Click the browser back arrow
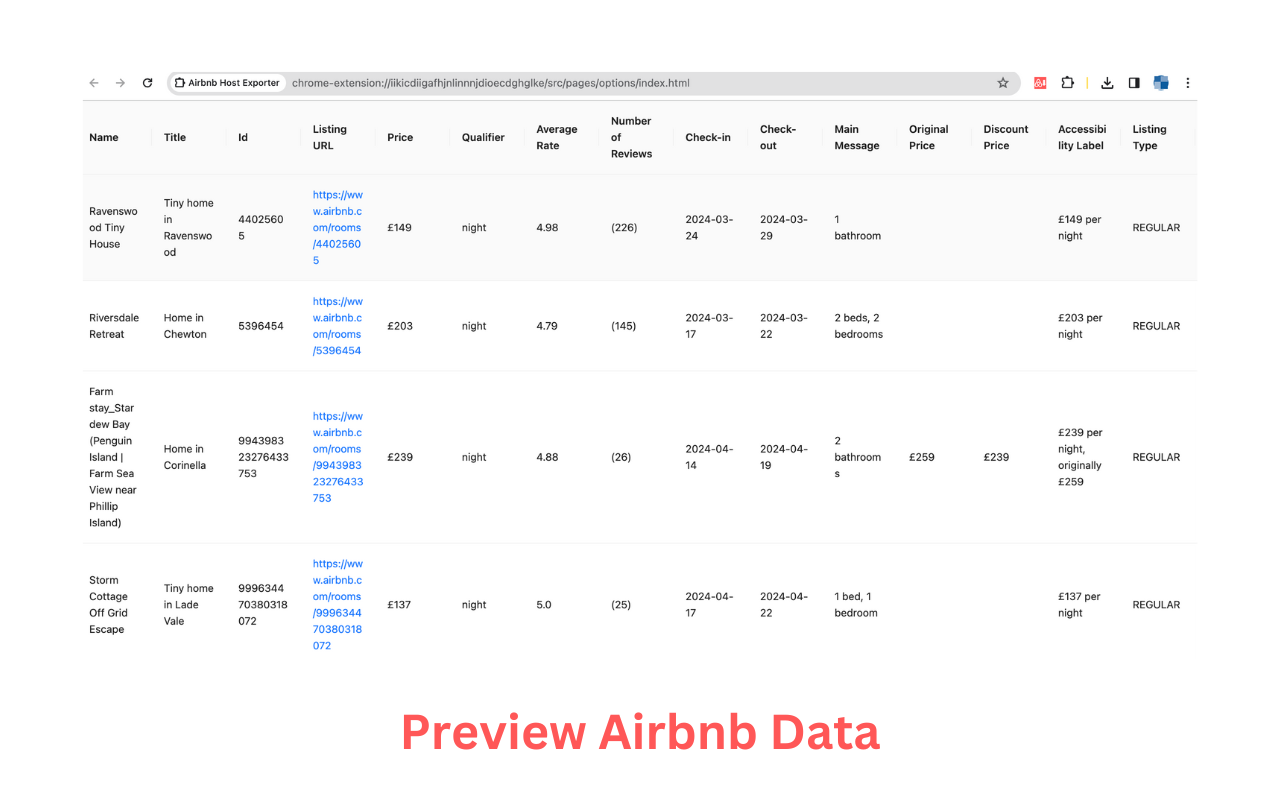Viewport: 1280px width, 800px height. click(94, 83)
